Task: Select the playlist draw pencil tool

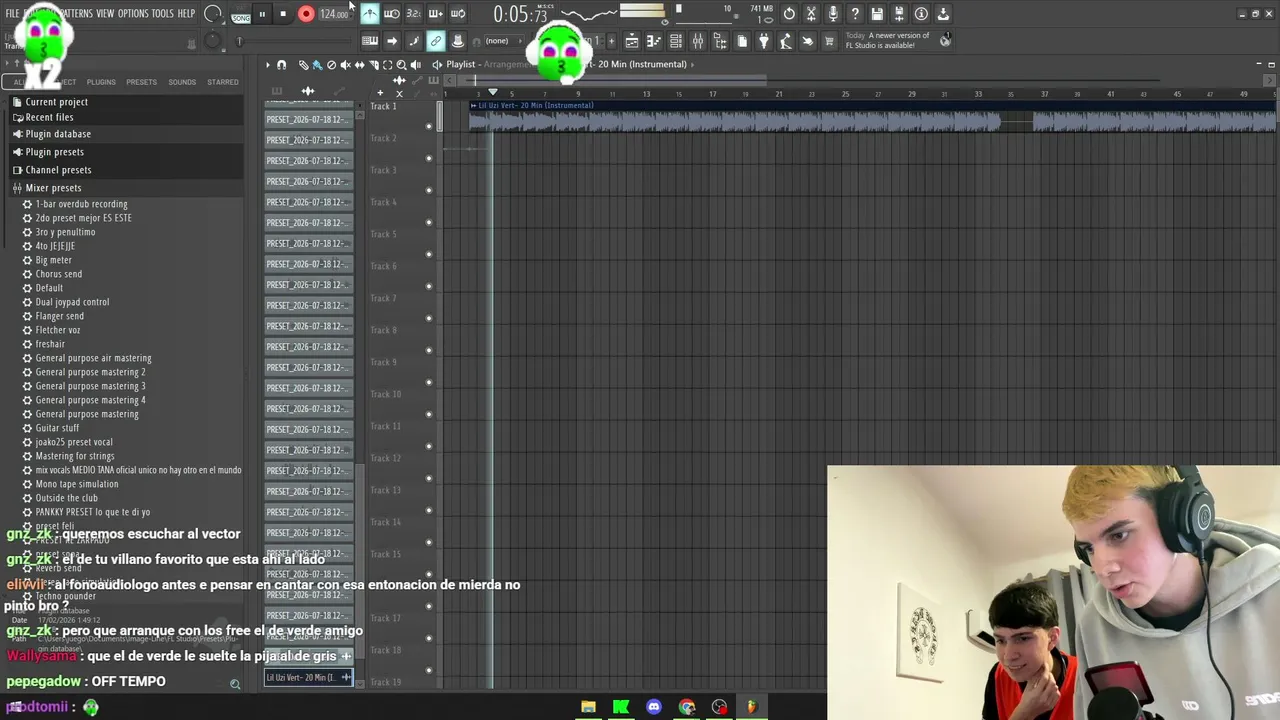Action: (303, 65)
